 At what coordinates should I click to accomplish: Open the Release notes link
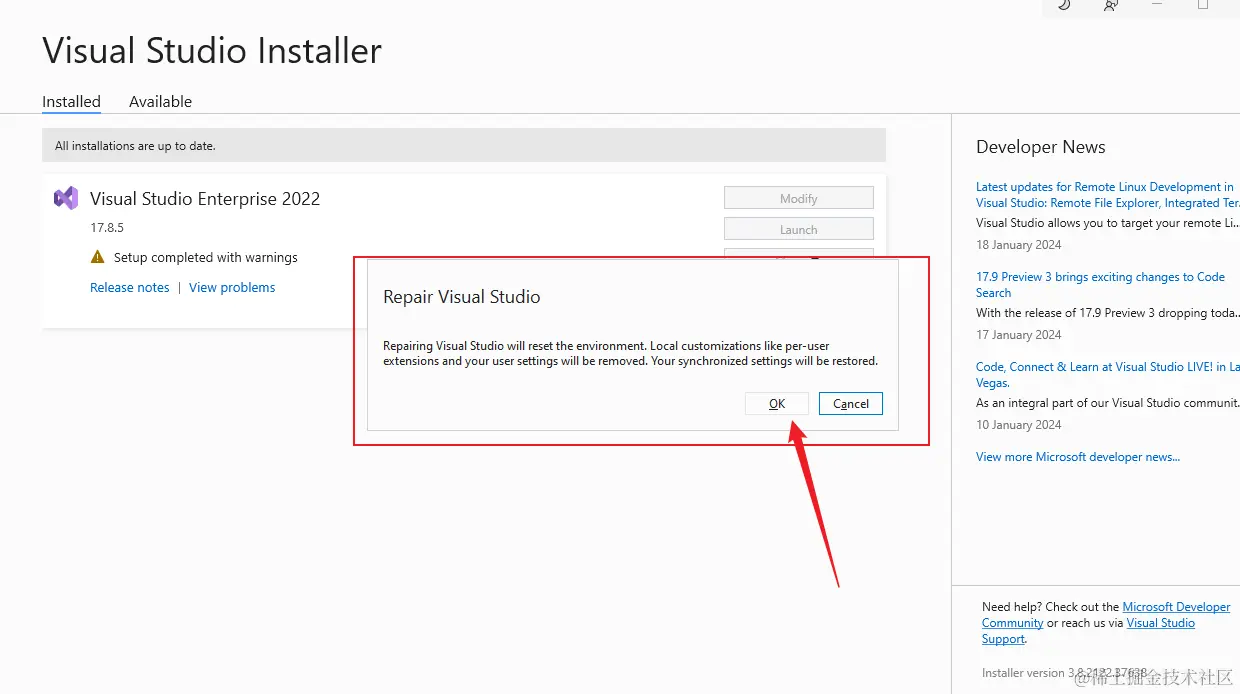coord(130,288)
